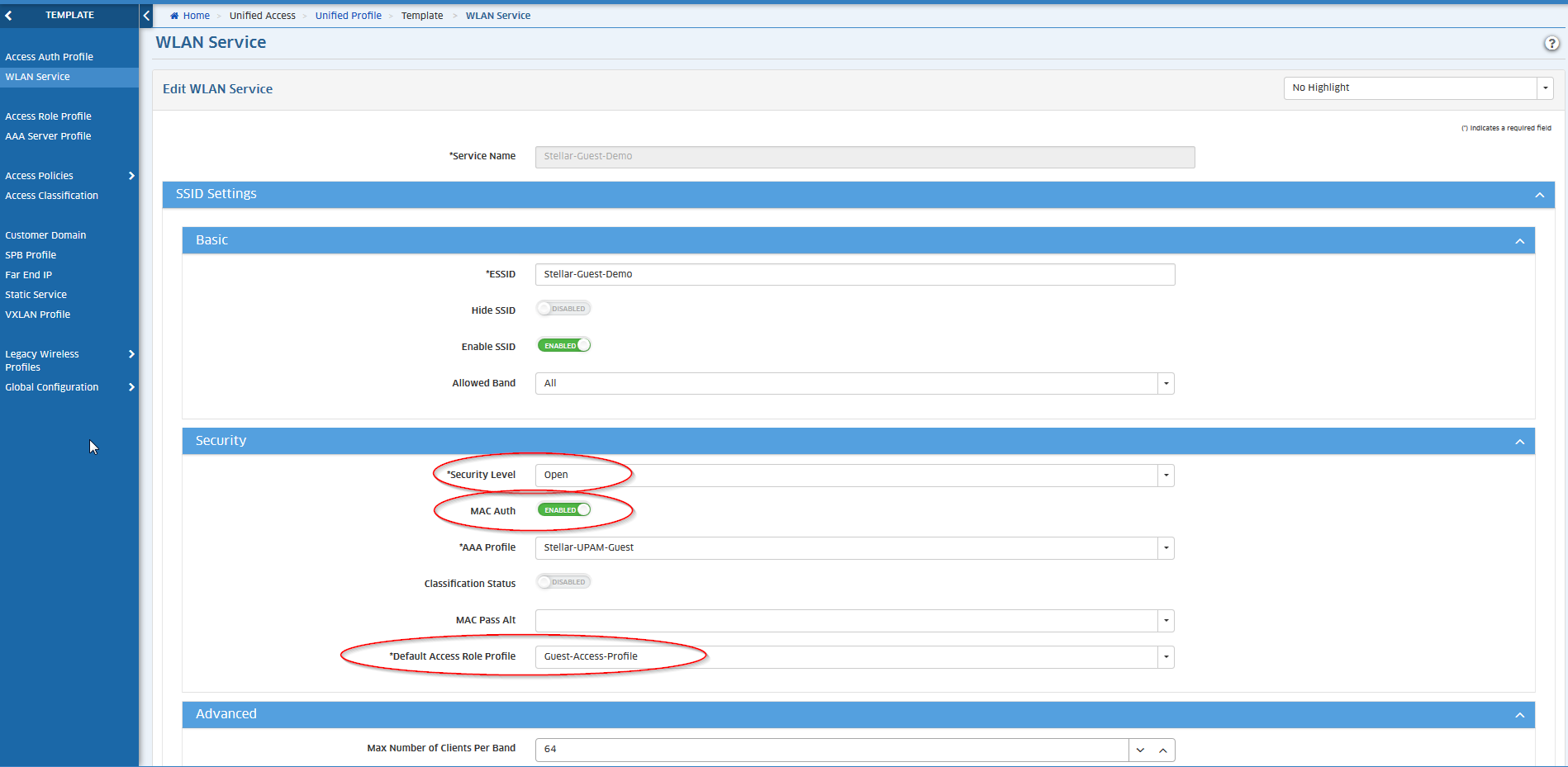Expand the Access Policies submenu arrow
The width and height of the screenshot is (1568, 767).
131,176
